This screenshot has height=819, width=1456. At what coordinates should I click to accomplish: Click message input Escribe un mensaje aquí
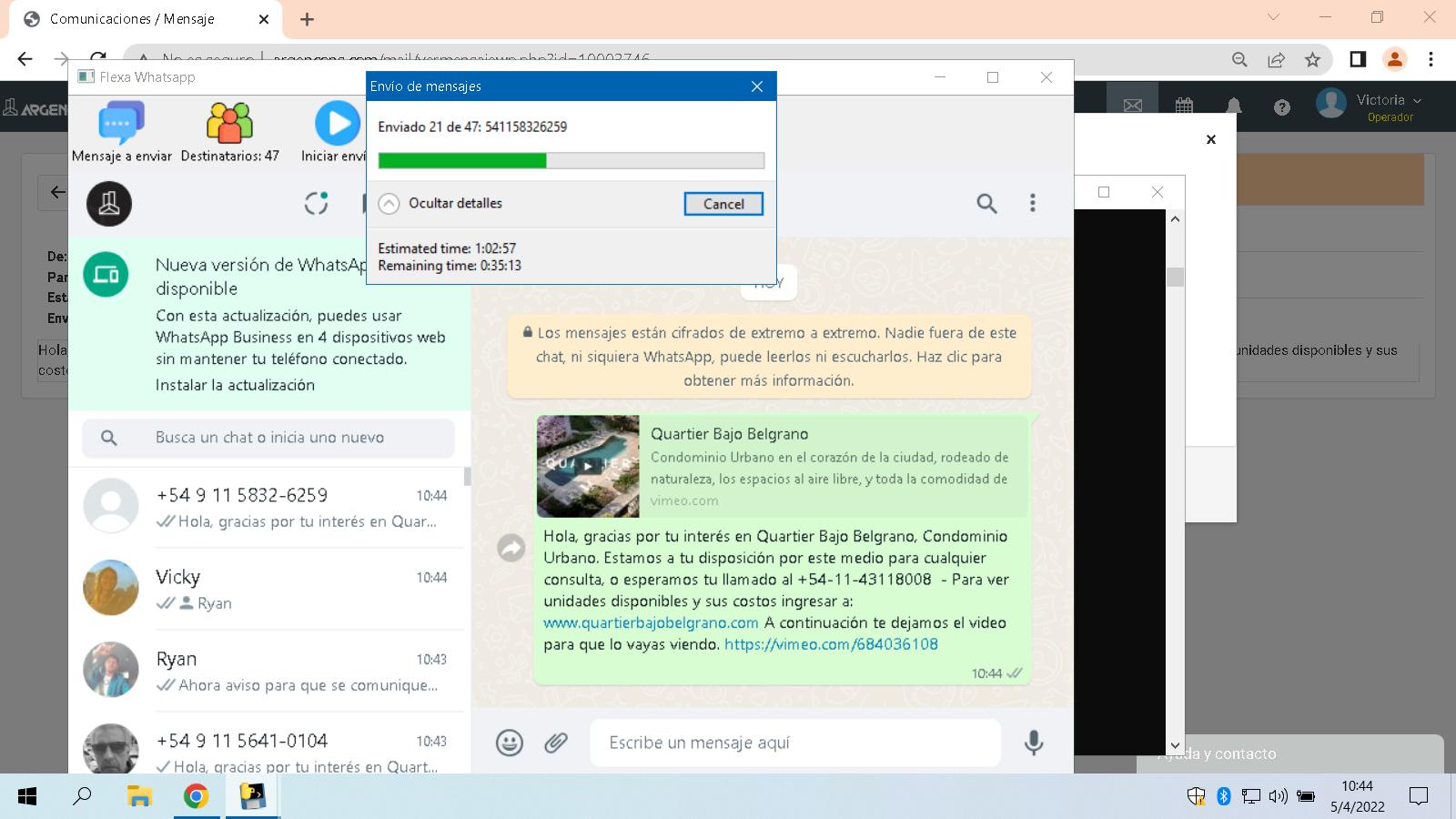(795, 743)
